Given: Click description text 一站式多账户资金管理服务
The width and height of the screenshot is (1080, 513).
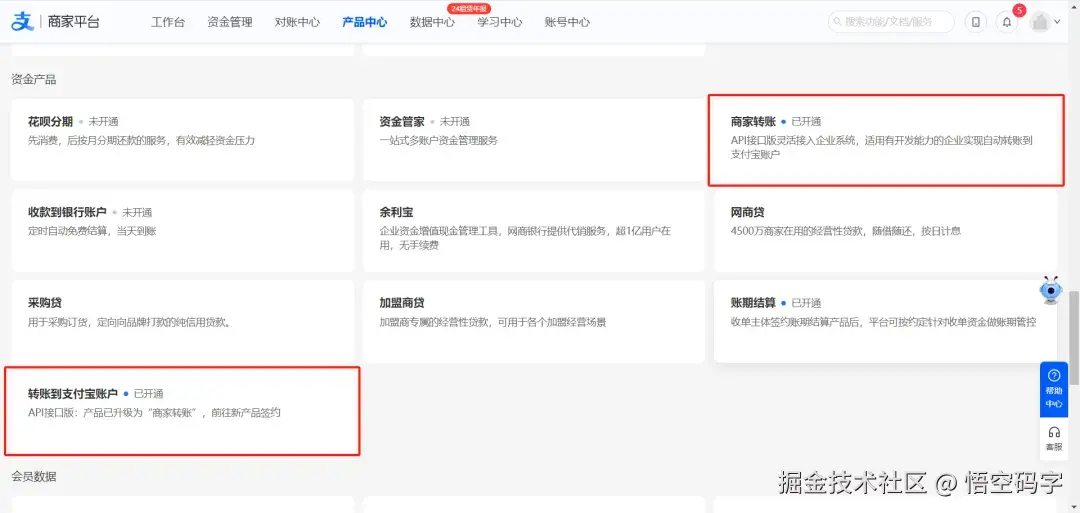Looking at the screenshot, I should [x=439, y=140].
